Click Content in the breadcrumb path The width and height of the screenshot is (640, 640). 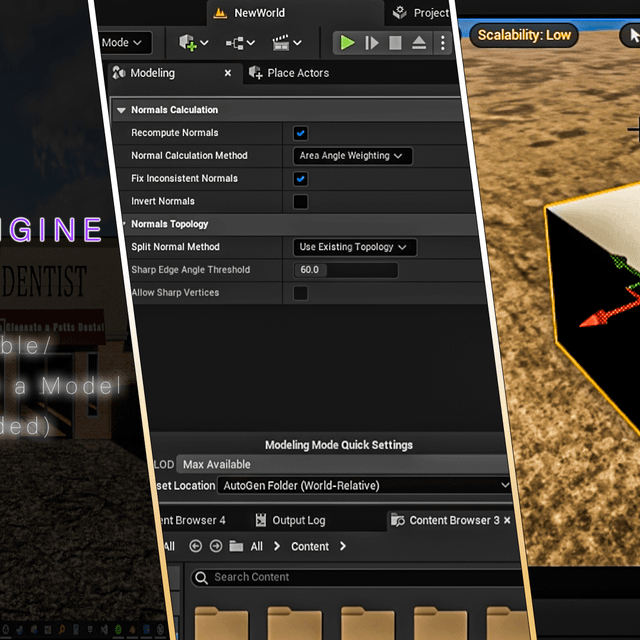tap(310, 546)
